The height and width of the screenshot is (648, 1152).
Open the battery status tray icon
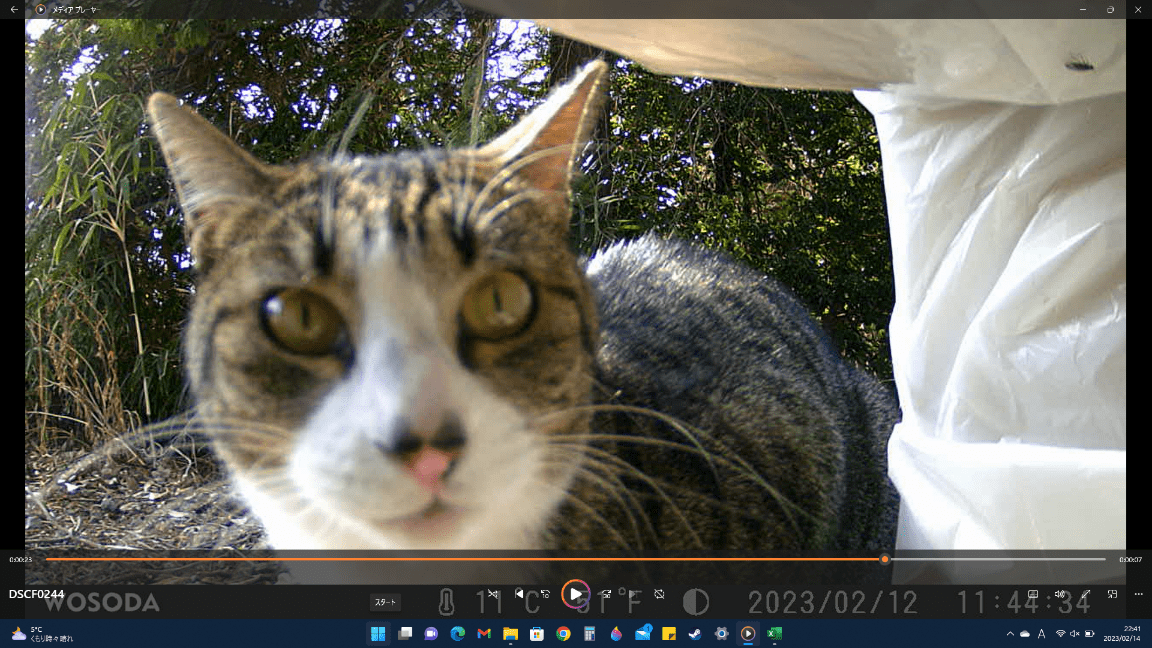coord(1090,633)
